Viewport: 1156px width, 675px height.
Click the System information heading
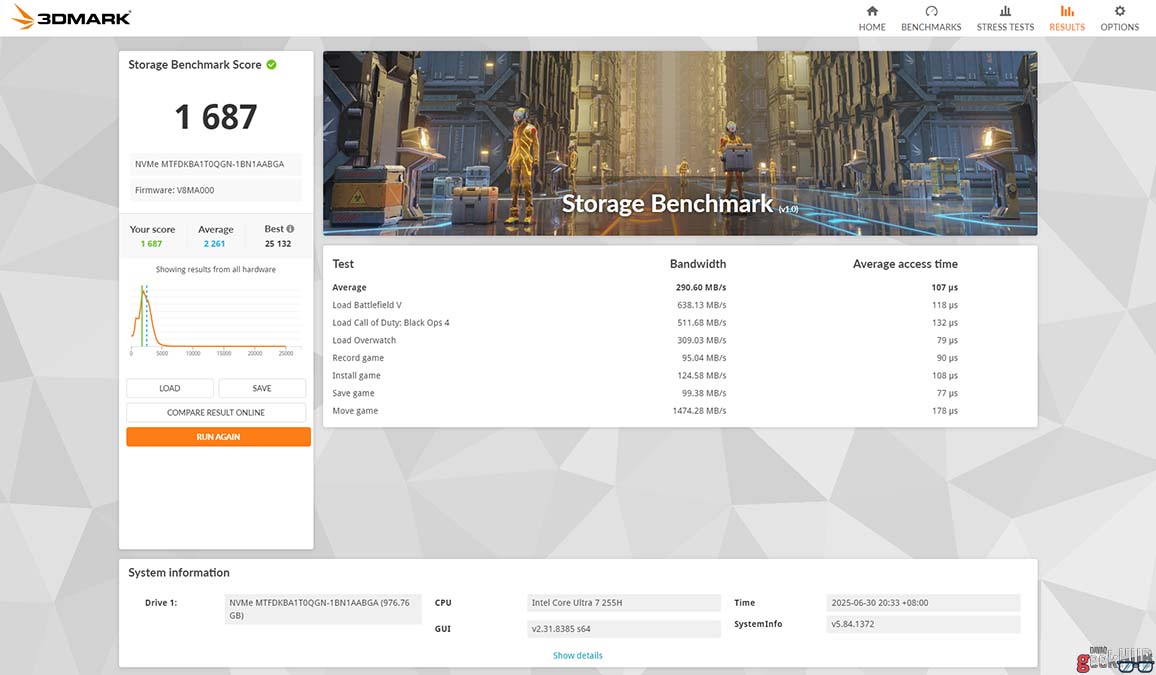click(179, 573)
